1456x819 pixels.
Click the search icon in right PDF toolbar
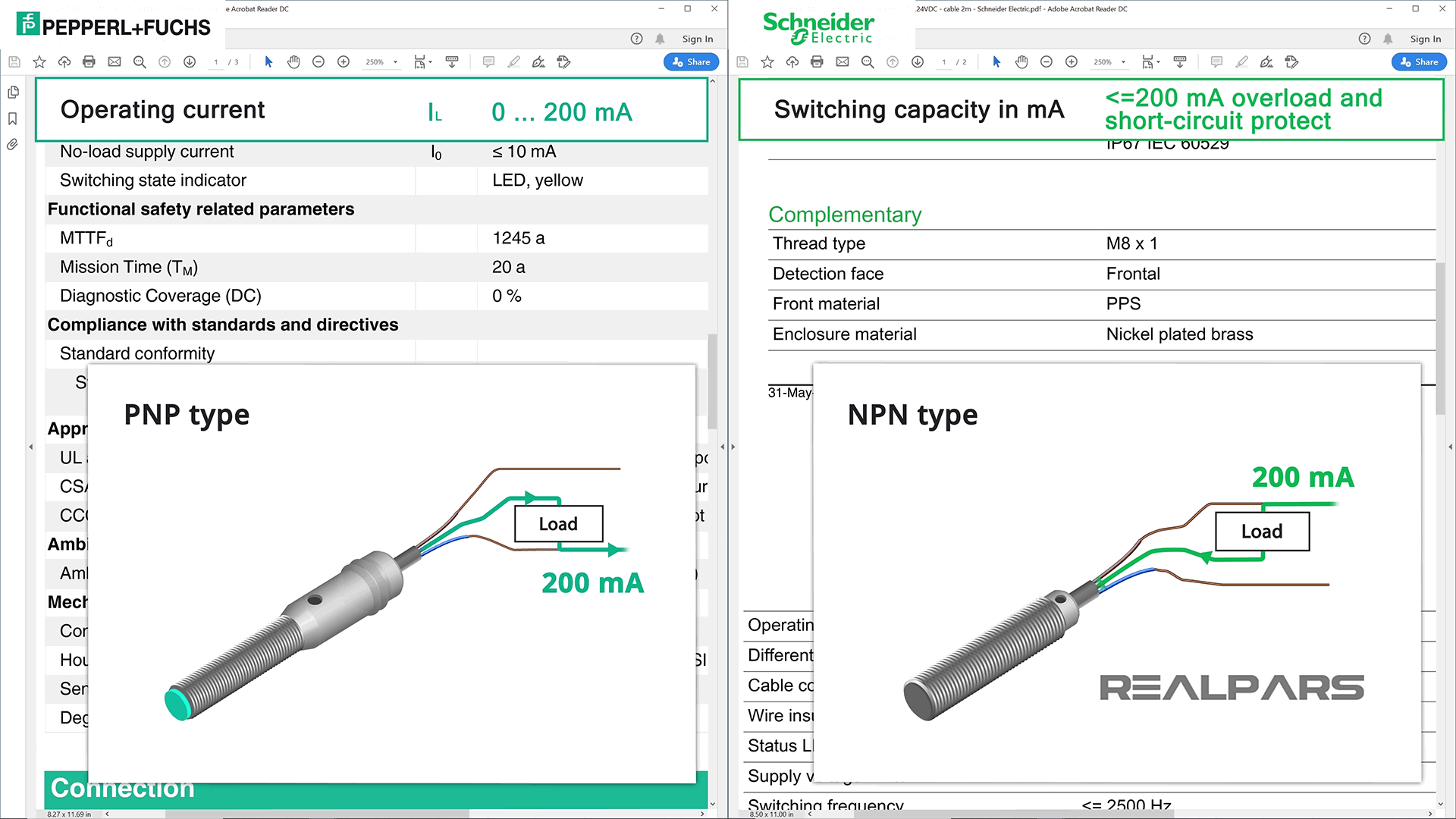(x=866, y=62)
